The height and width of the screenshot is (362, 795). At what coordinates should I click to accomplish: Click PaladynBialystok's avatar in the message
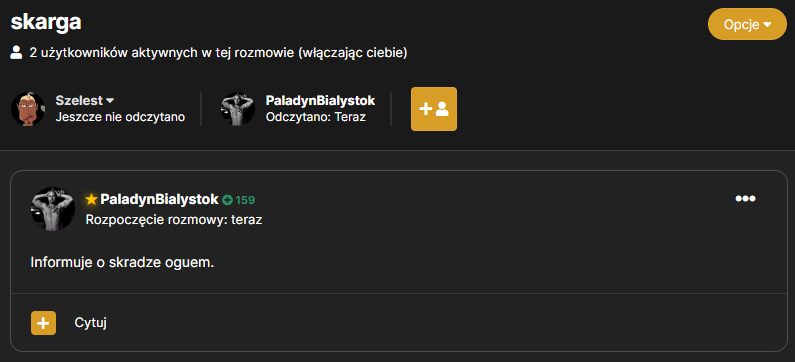click(53, 209)
